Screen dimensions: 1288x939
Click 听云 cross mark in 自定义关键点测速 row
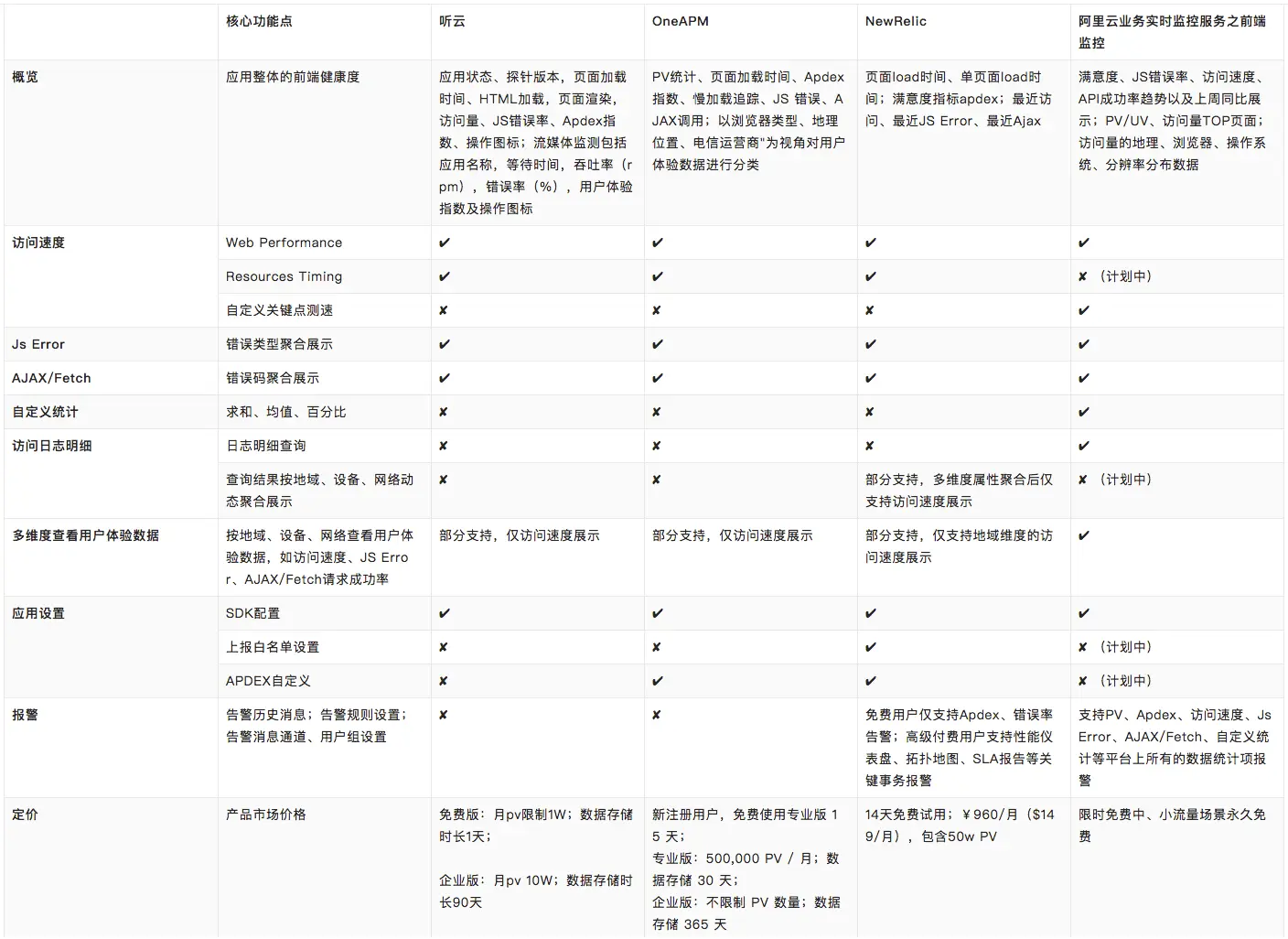click(444, 310)
